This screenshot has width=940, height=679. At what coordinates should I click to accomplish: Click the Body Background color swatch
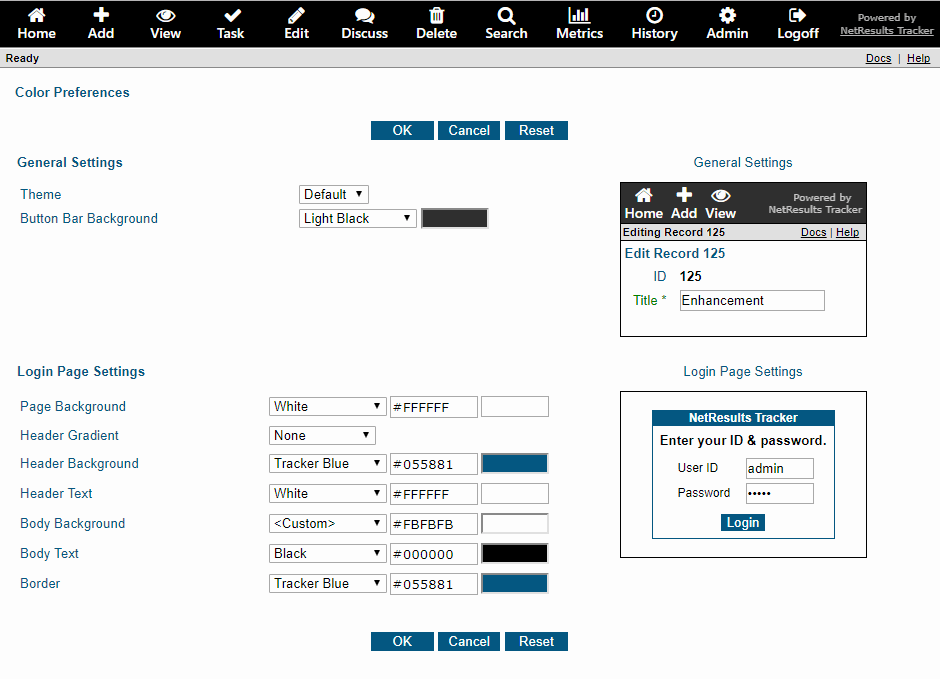(x=515, y=523)
